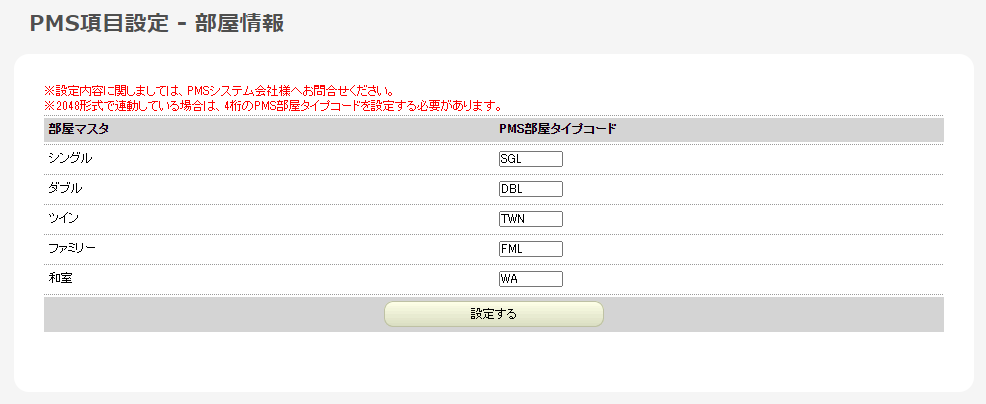Image resolution: width=986 pixels, height=404 pixels.
Task: Click the シングル room label
Action: pyautogui.click(x=70, y=158)
